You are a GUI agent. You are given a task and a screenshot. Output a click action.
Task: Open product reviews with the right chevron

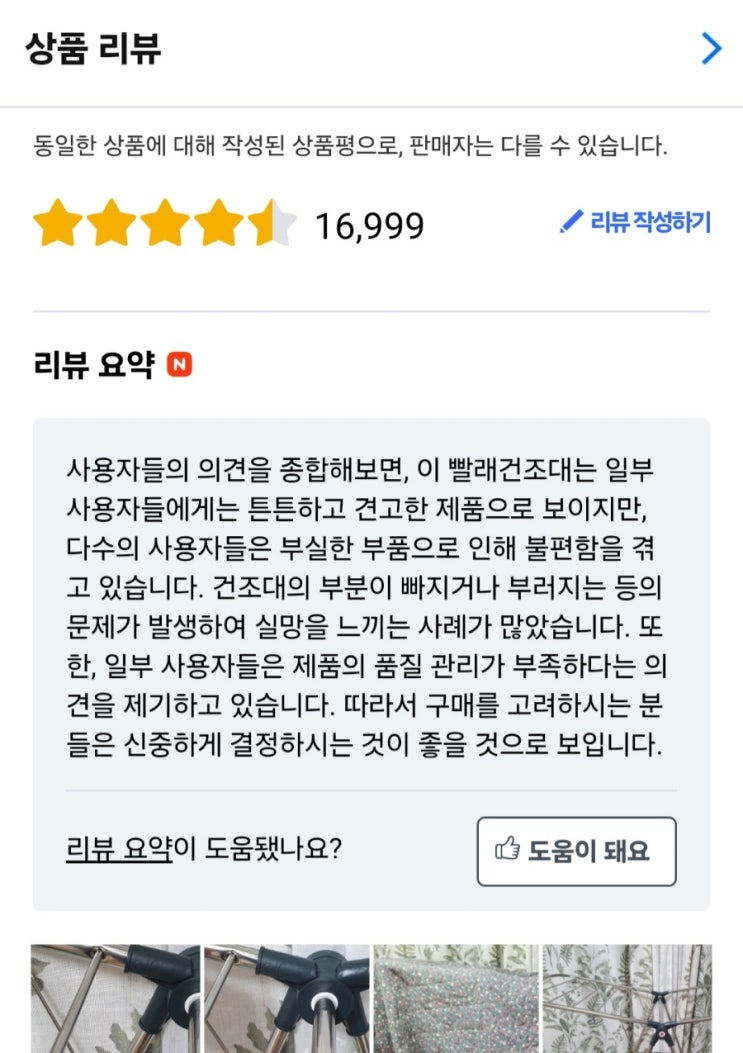711,48
